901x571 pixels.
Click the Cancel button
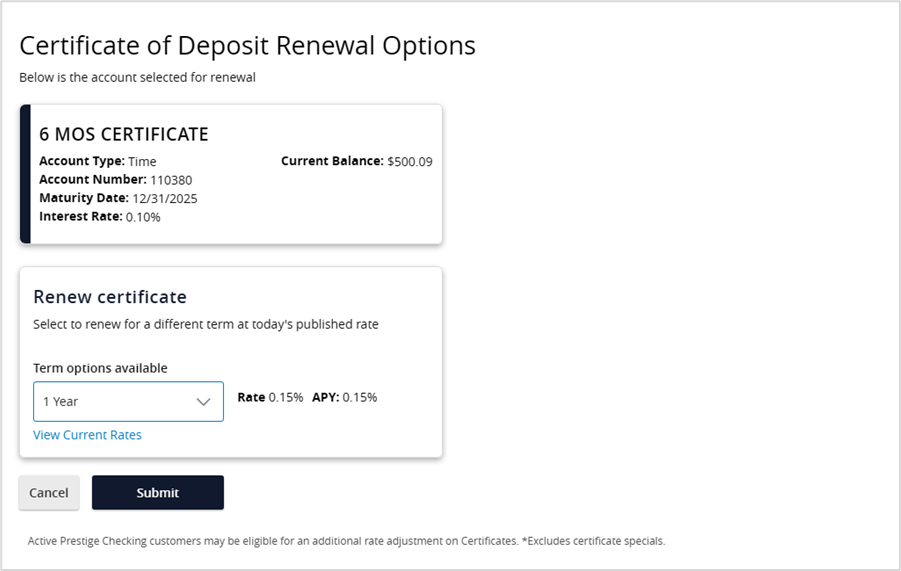point(49,492)
